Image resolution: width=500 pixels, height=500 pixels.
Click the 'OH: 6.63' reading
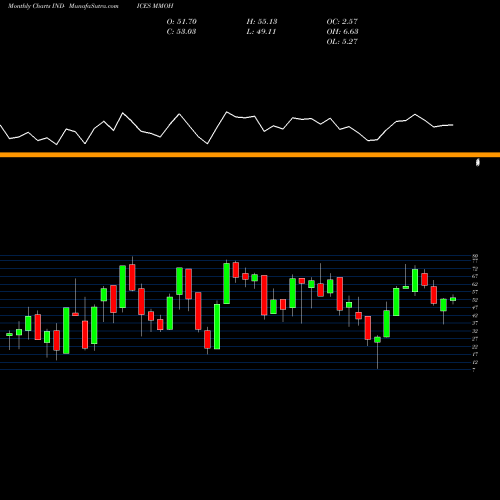coord(342,32)
